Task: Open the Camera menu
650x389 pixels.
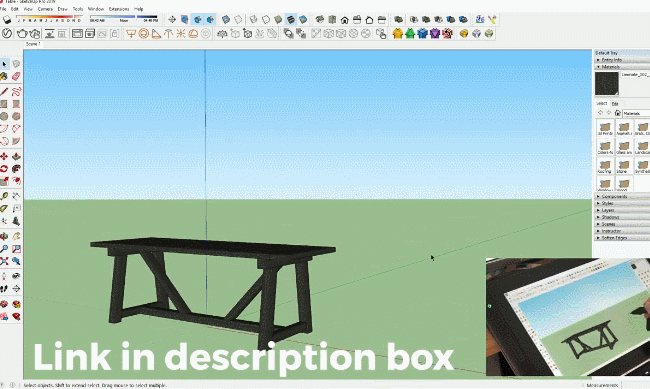Action: tap(45, 9)
